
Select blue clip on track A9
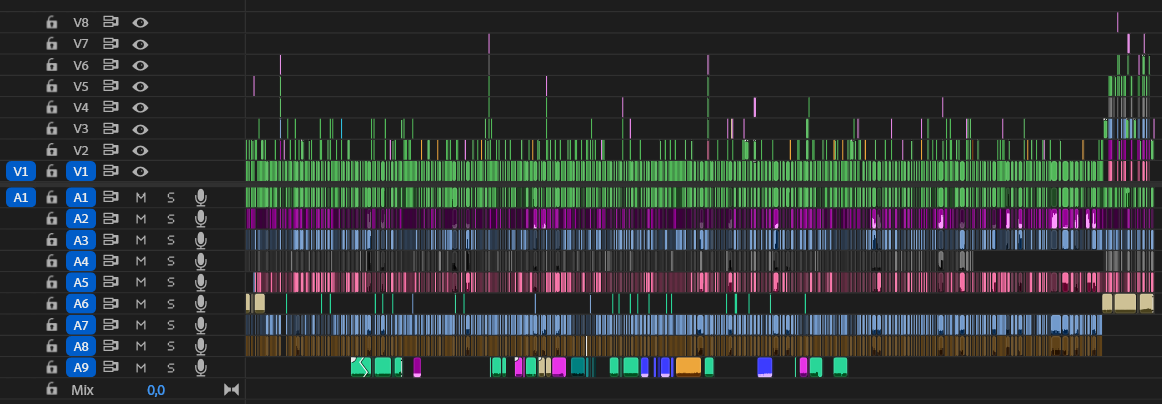point(765,367)
